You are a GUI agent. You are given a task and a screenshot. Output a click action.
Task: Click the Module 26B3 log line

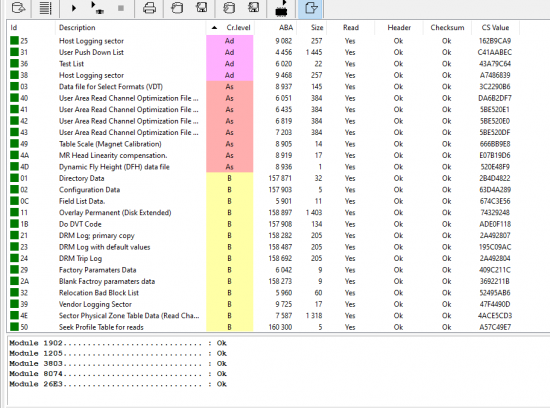click(x=118, y=384)
